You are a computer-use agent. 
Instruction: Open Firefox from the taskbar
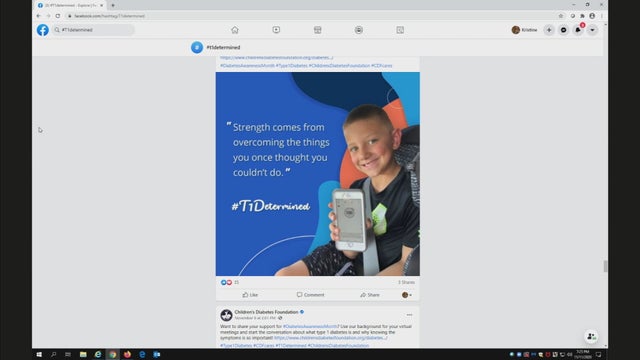(x=127, y=354)
